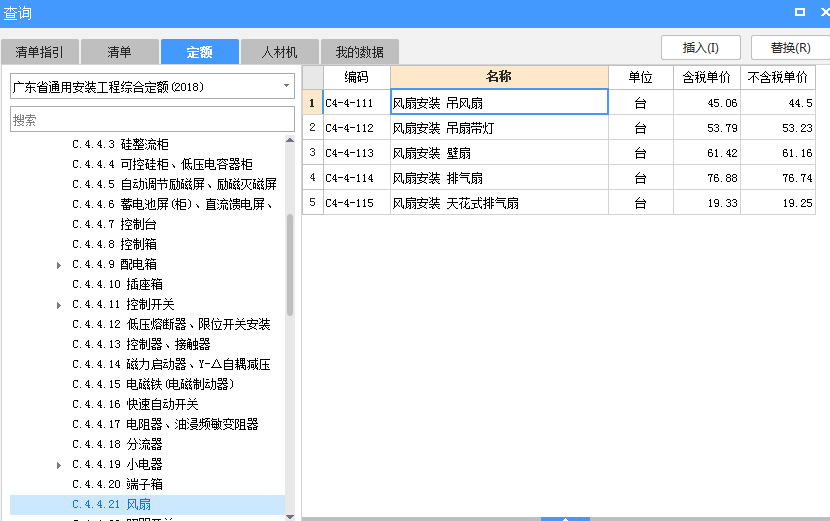The image size is (830, 521).
Task: Click the 44.5 untaxed price cell
Action: pyautogui.click(x=778, y=103)
